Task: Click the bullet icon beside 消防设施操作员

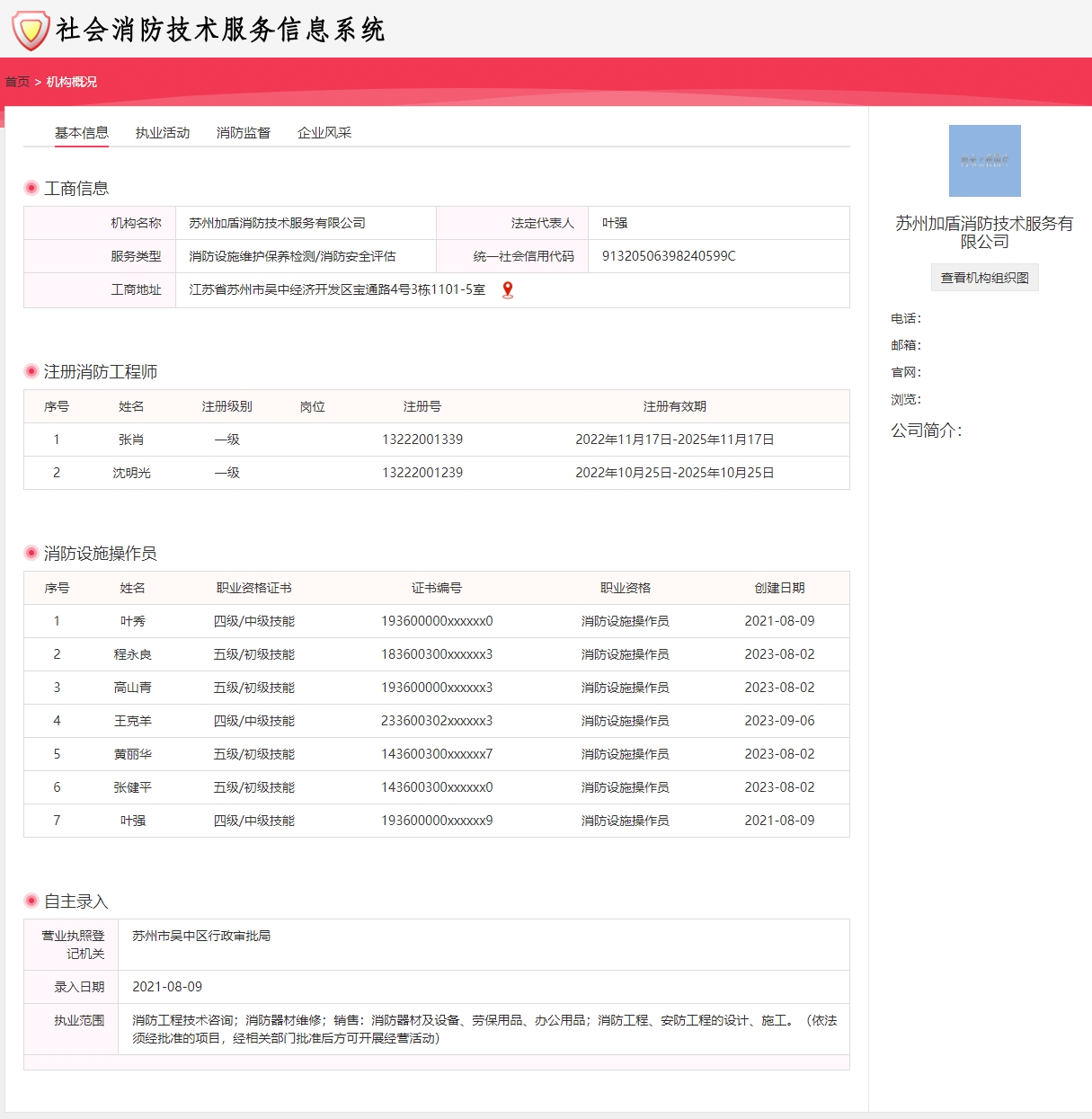Action: point(31,553)
